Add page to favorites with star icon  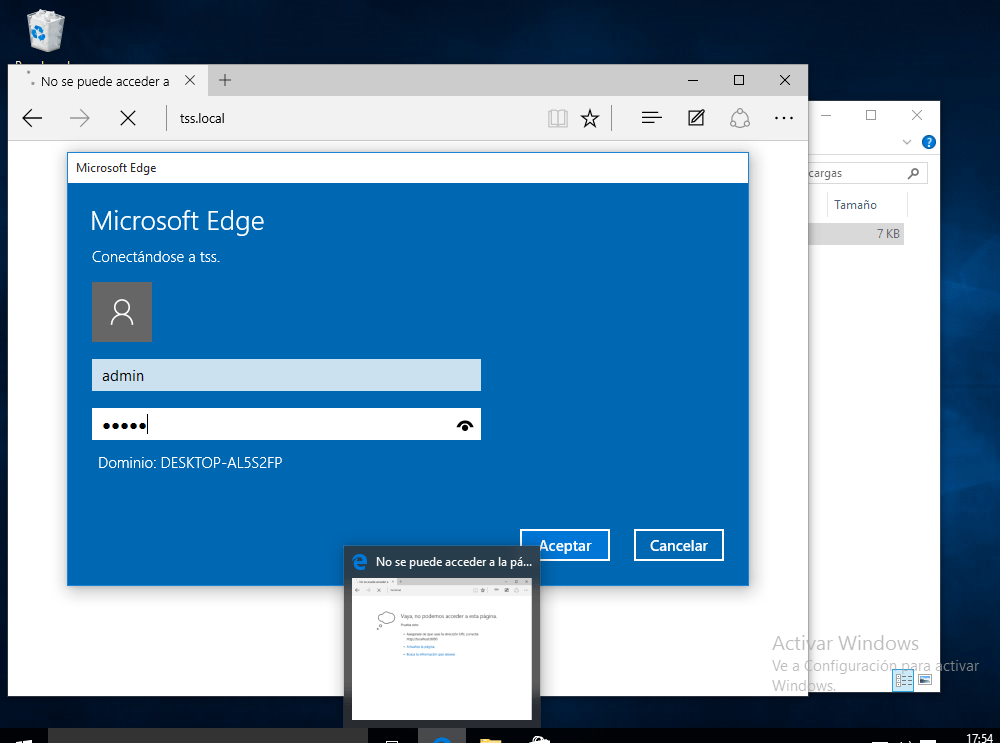590,118
